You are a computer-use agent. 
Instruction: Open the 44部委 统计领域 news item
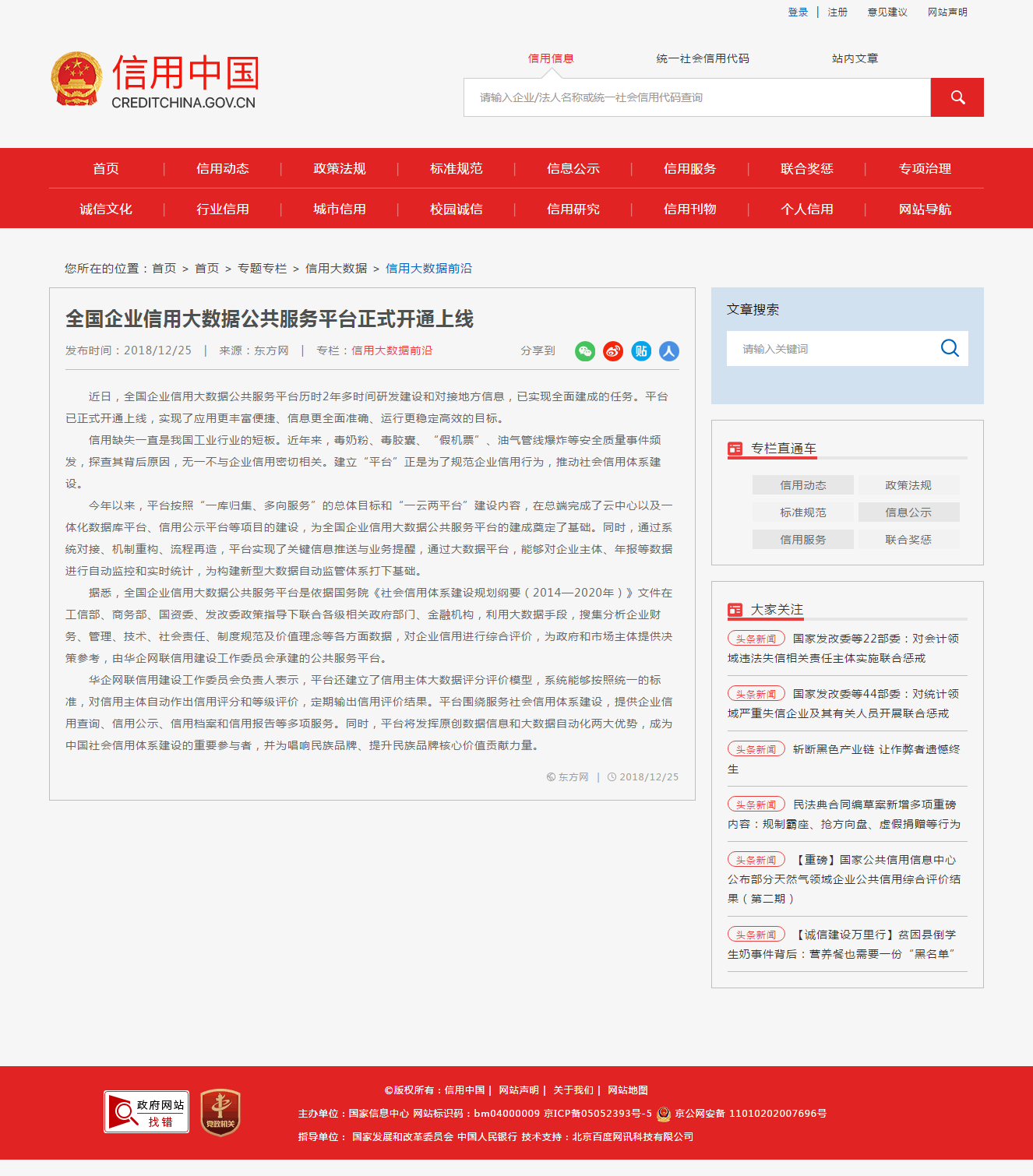(x=844, y=703)
